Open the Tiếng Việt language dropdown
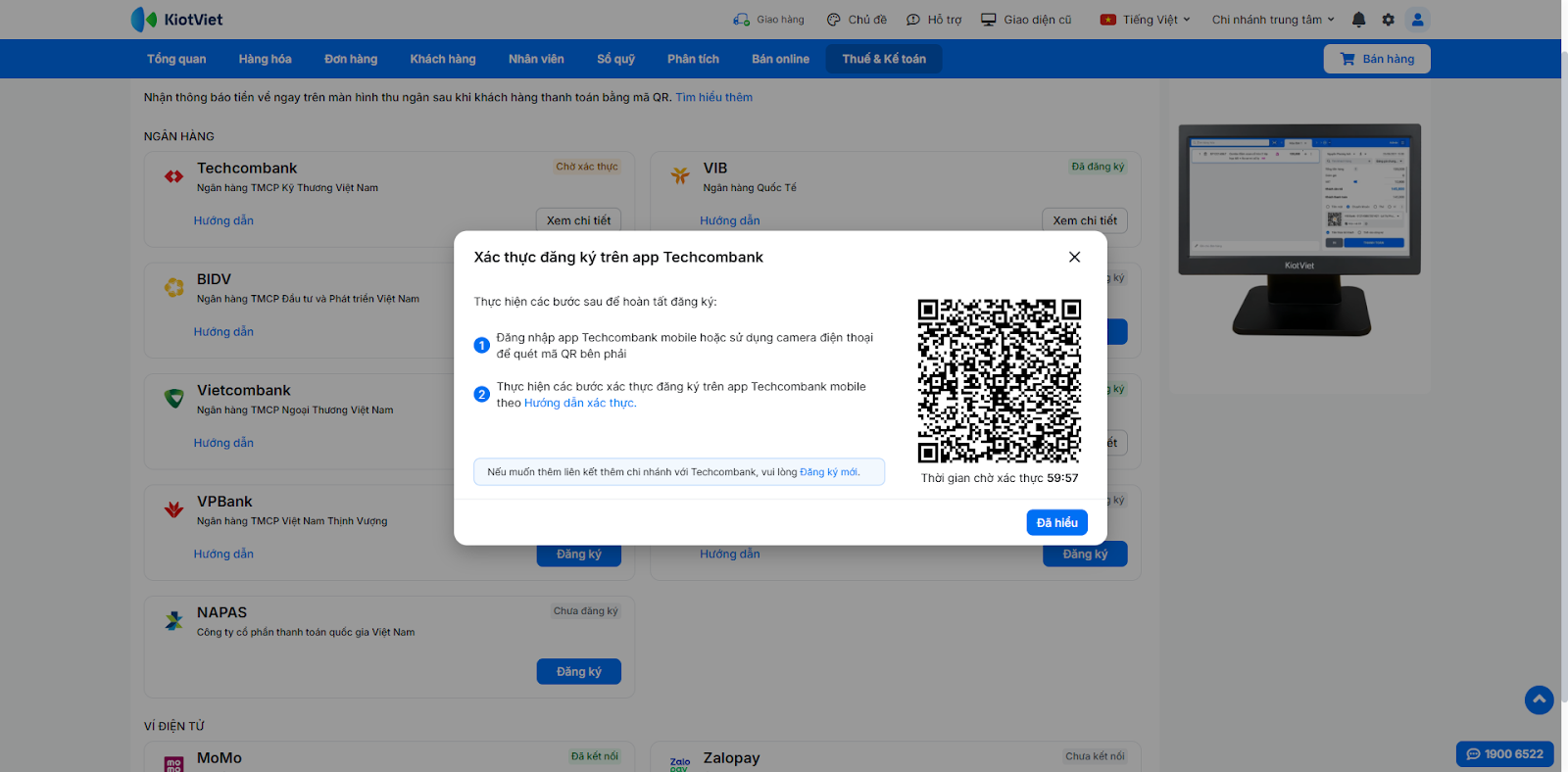The image size is (1568, 772). 1145,20
